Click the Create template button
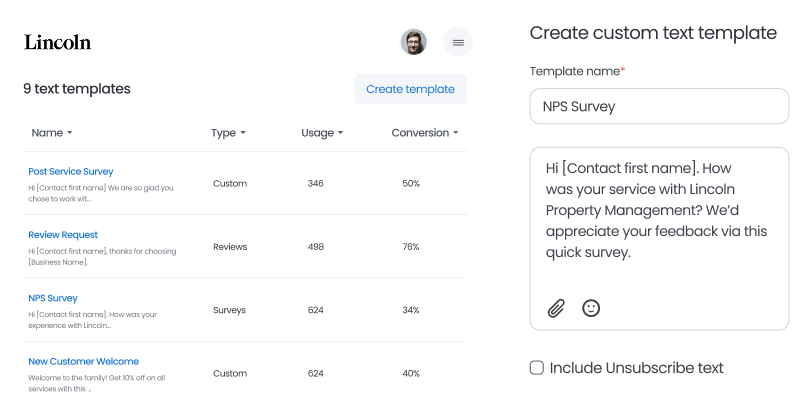Screen dimensions: 812x419 pyautogui.click(x=410, y=89)
